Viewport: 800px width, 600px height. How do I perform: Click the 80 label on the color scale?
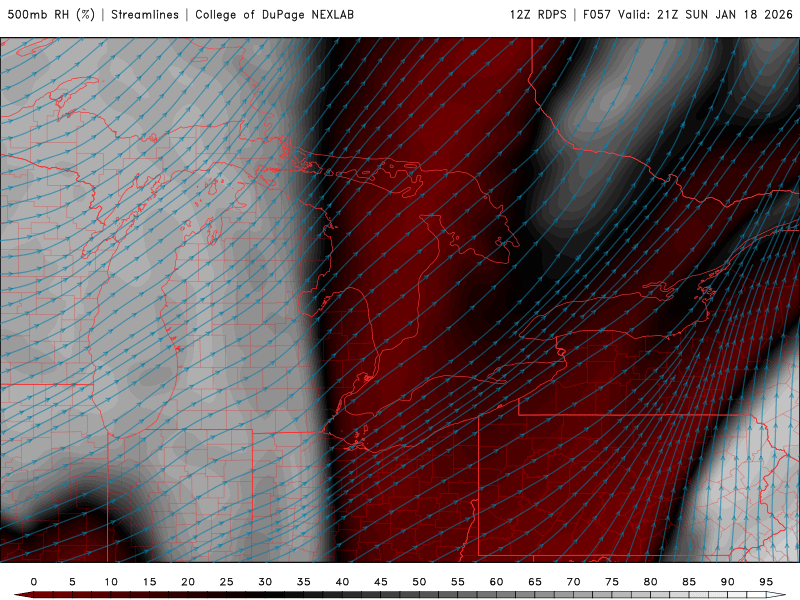coord(651,582)
